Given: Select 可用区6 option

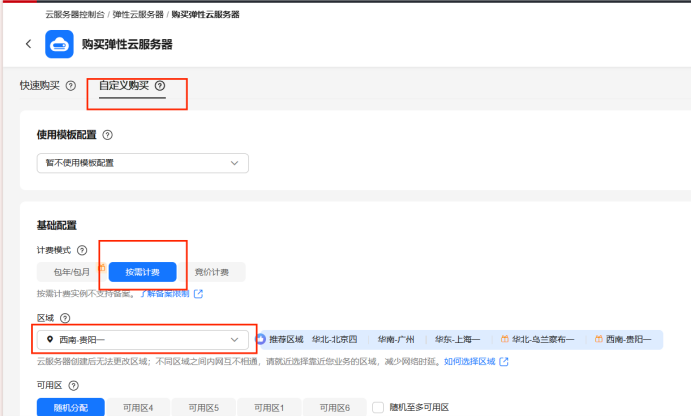Looking at the screenshot, I should click(x=335, y=407).
